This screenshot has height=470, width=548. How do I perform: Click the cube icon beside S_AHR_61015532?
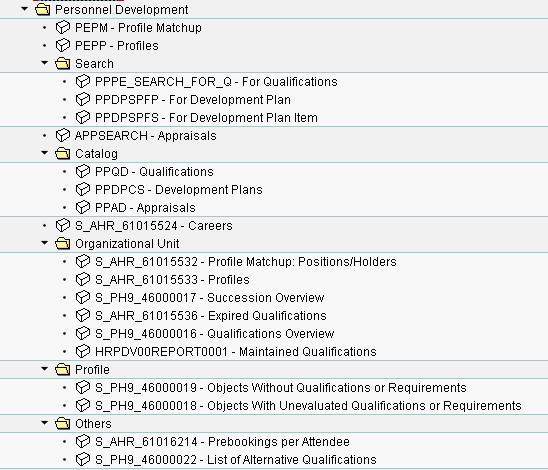click(83, 261)
